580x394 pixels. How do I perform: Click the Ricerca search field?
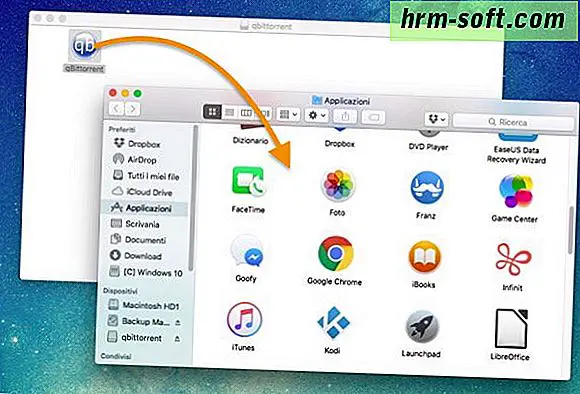click(x=514, y=122)
